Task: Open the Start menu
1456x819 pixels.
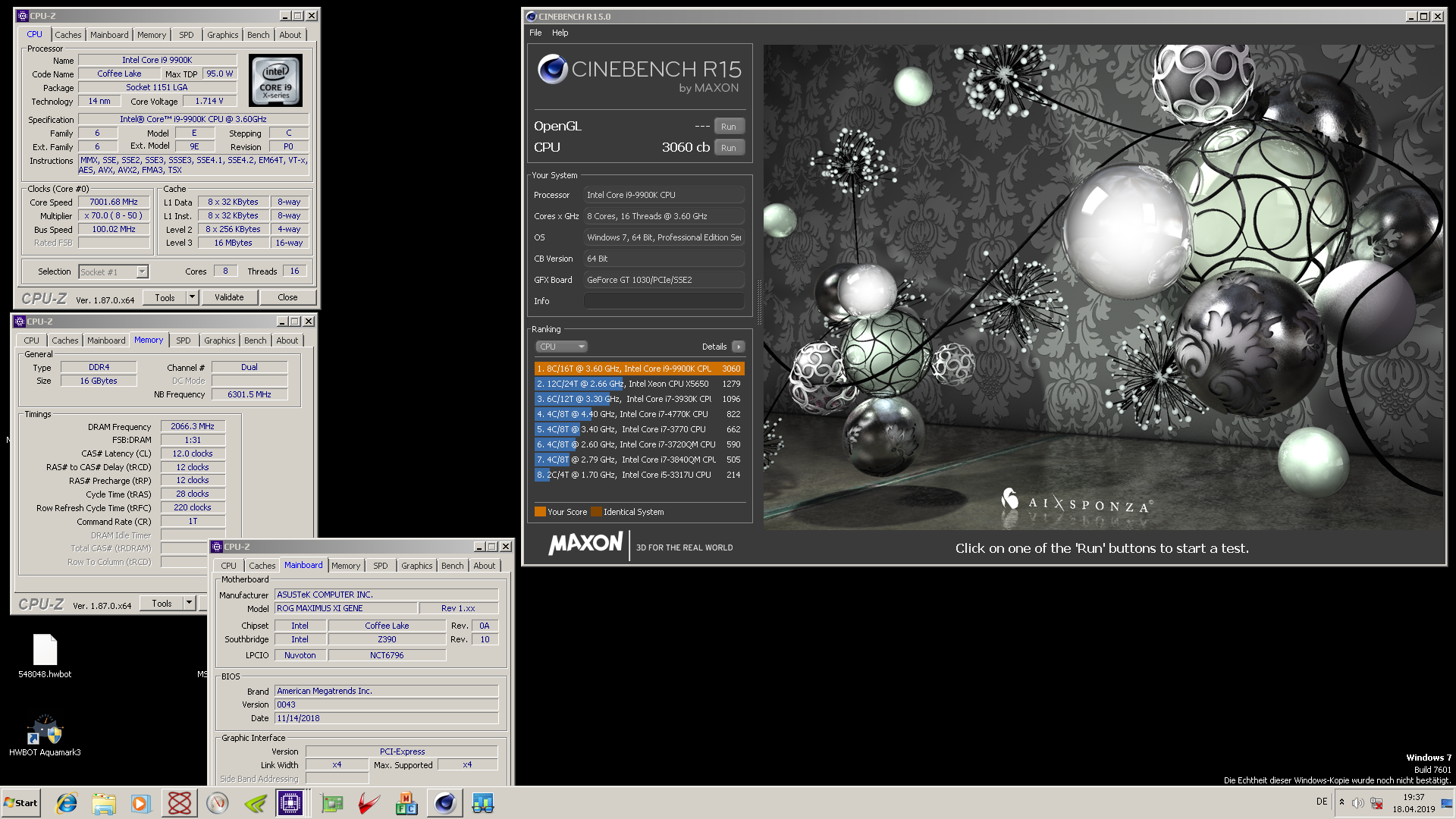Action: pos(21,803)
